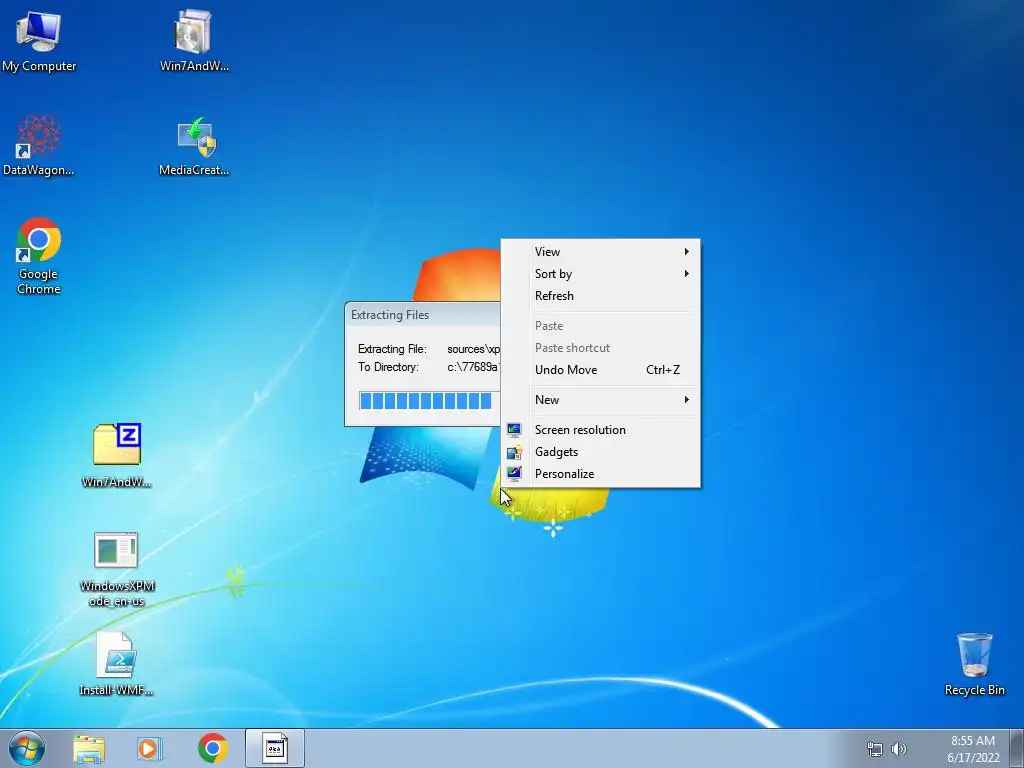The height and width of the screenshot is (768, 1024).
Task: Expand the View submenu
Action: (x=601, y=252)
